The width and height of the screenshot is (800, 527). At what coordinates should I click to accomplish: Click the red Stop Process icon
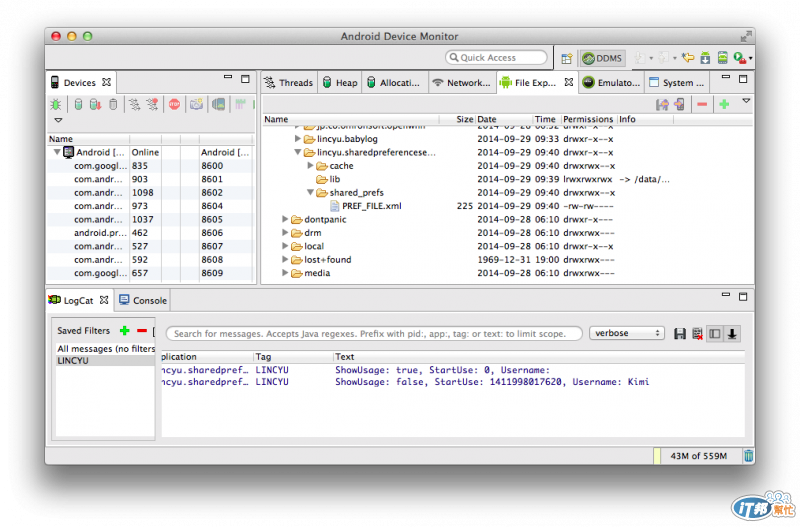tap(174, 105)
